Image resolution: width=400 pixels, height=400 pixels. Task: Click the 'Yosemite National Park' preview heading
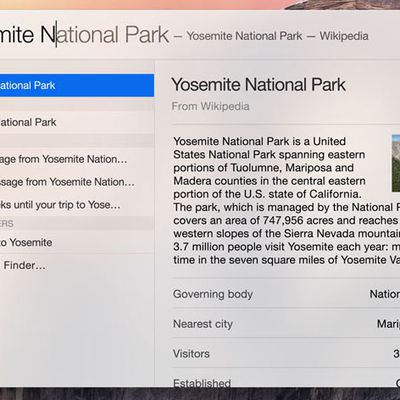[258, 85]
